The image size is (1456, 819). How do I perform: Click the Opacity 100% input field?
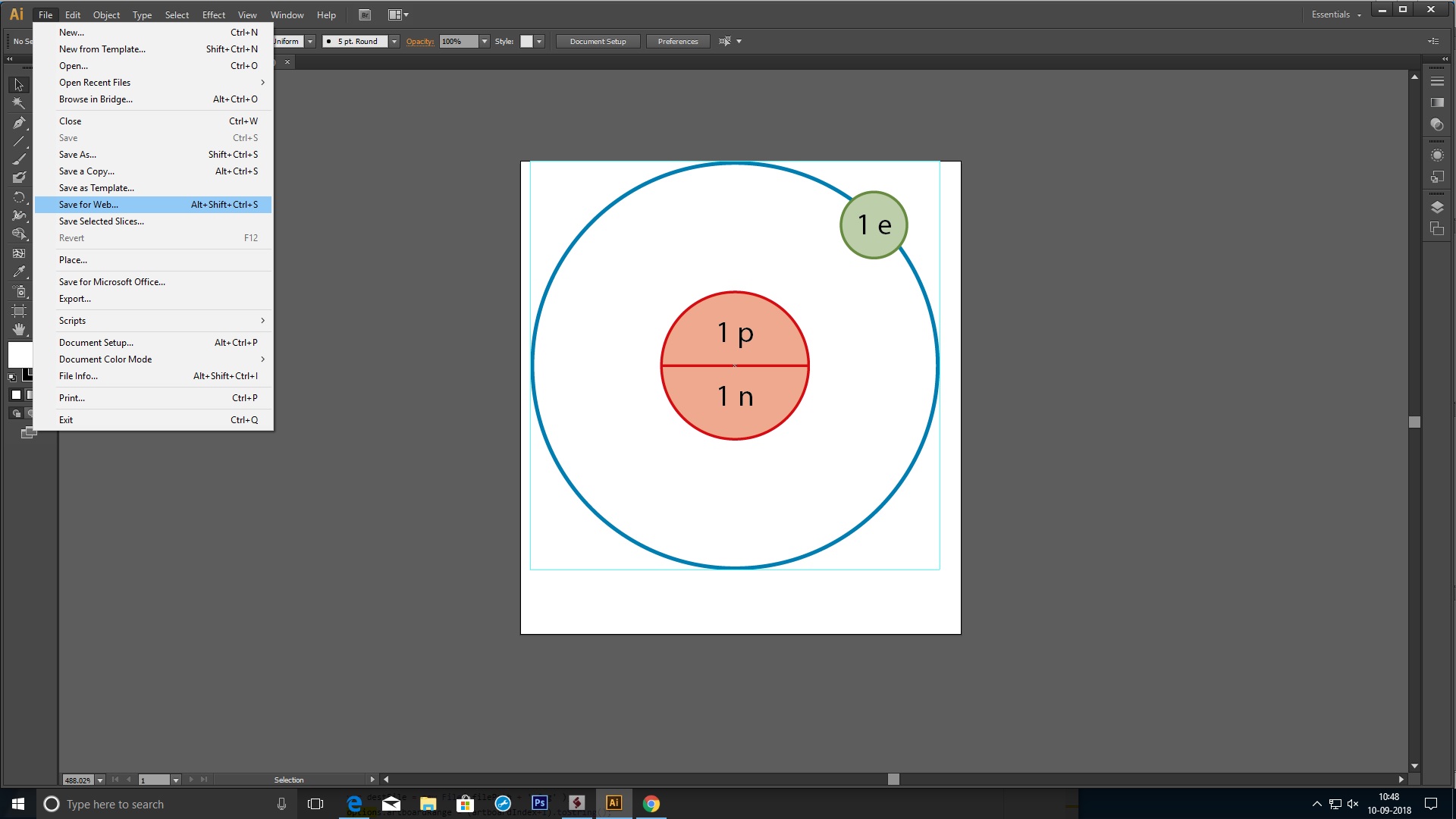click(x=460, y=42)
